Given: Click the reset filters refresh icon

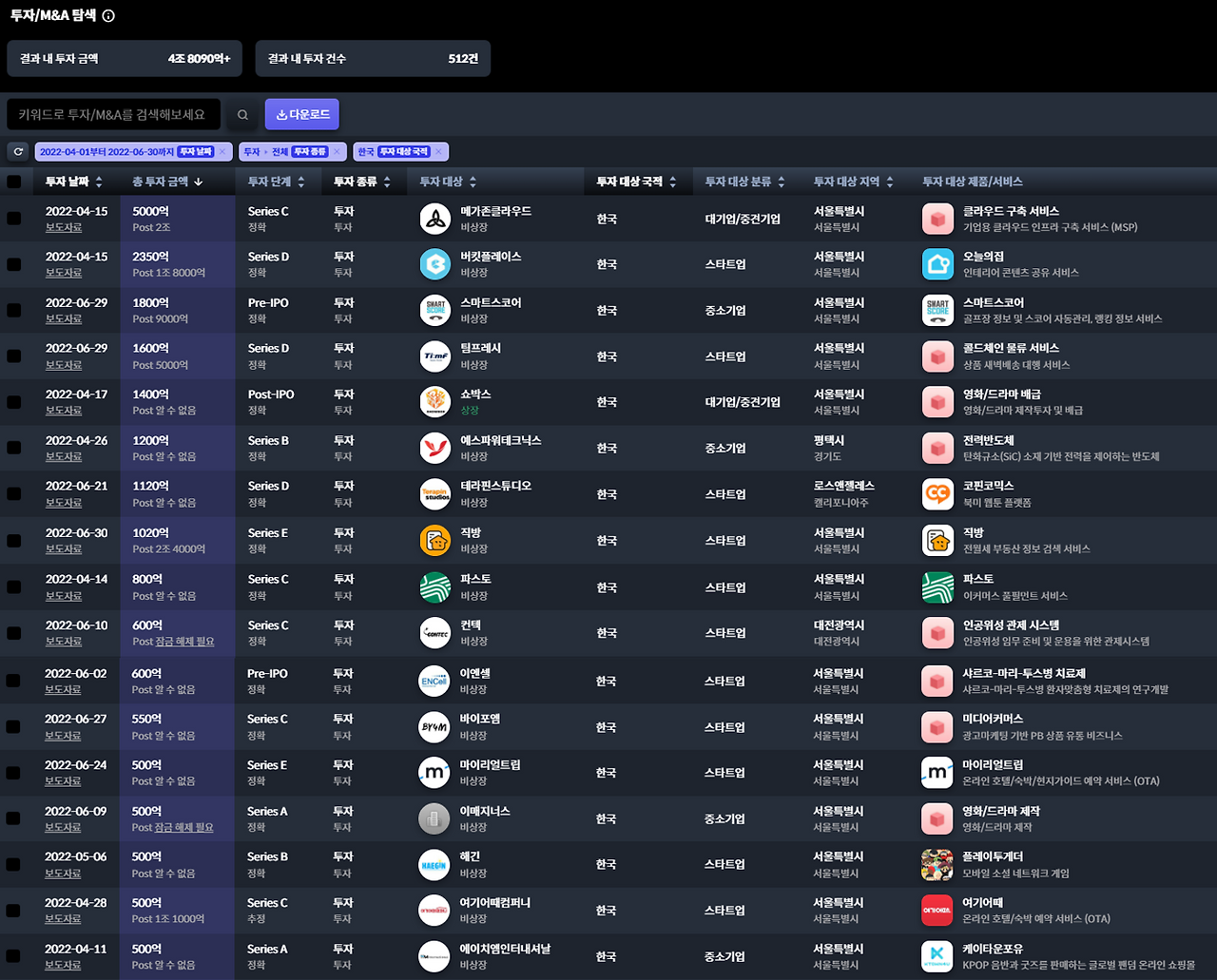Looking at the screenshot, I should [17, 152].
